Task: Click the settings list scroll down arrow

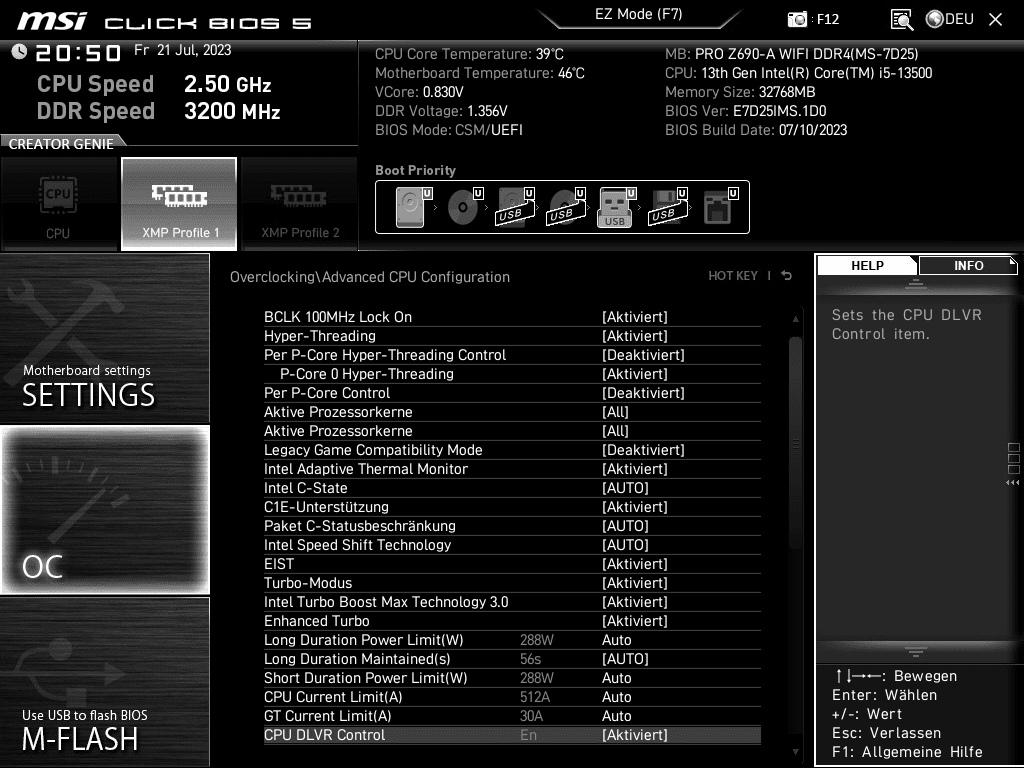Action: [x=795, y=752]
